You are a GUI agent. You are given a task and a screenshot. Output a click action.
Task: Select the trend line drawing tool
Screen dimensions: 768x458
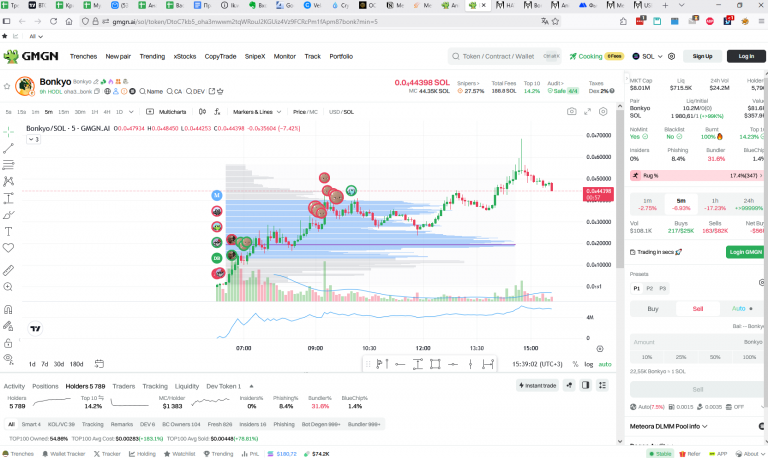pos(8,148)
